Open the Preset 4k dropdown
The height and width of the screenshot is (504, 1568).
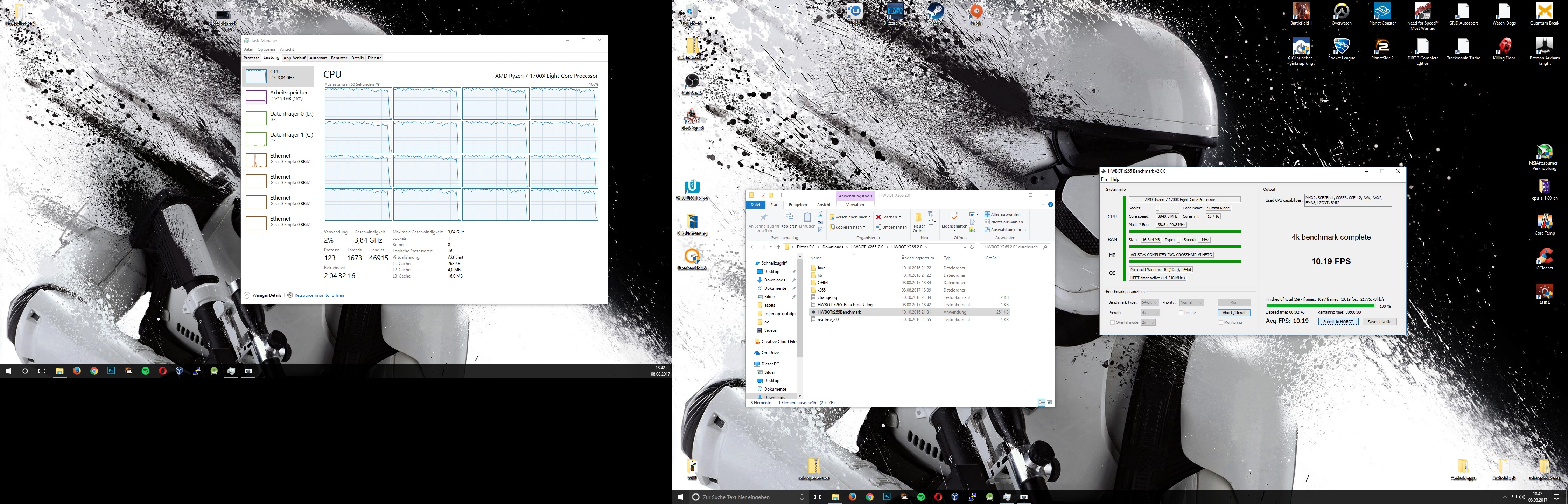click(1150, 313)
